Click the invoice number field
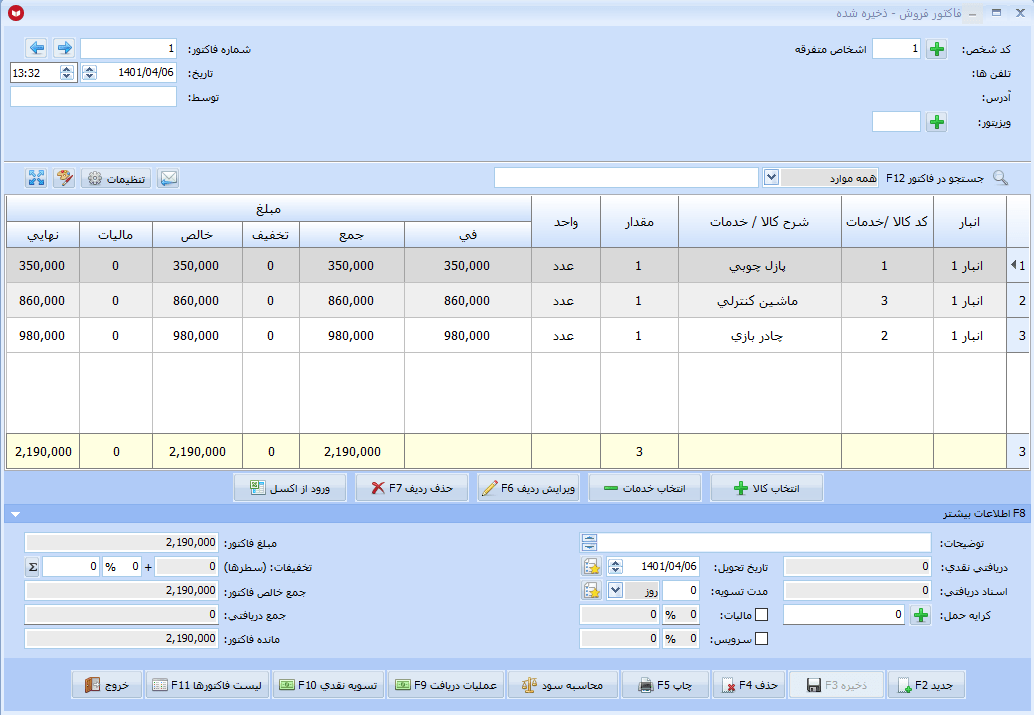This screenshot has width=1034, height=715. tap(129, 48)
